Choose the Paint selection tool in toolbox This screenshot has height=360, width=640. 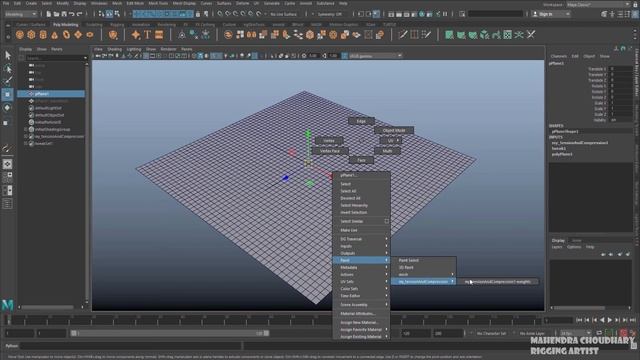coord(8,81)
